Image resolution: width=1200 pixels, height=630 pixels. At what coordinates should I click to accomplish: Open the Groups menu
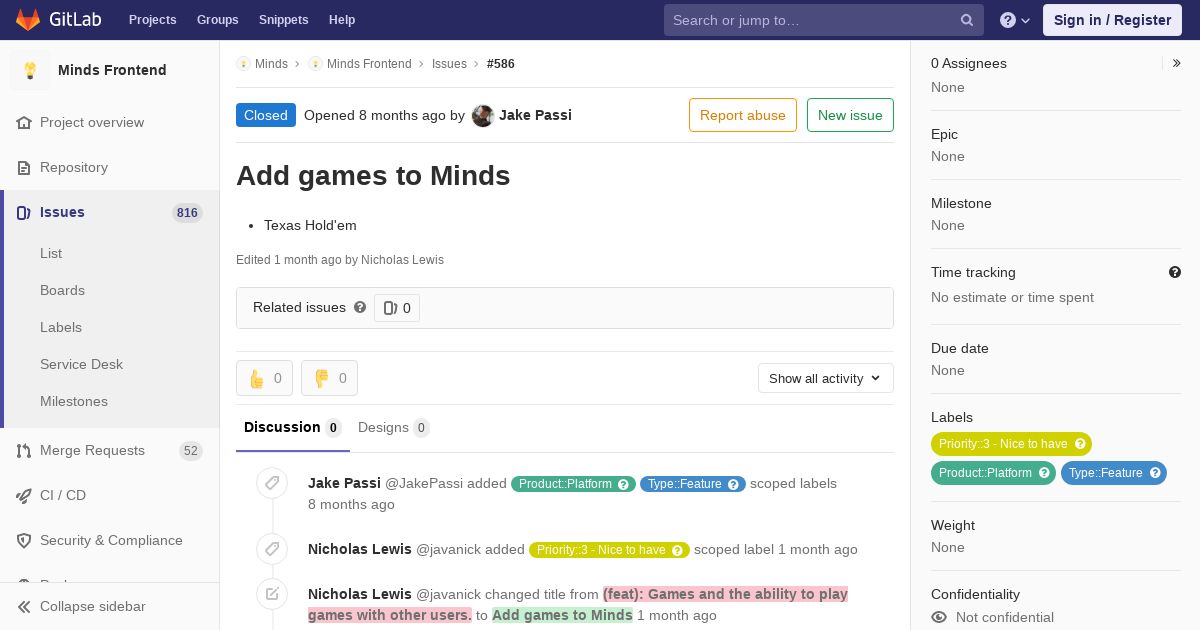point(217,20)
